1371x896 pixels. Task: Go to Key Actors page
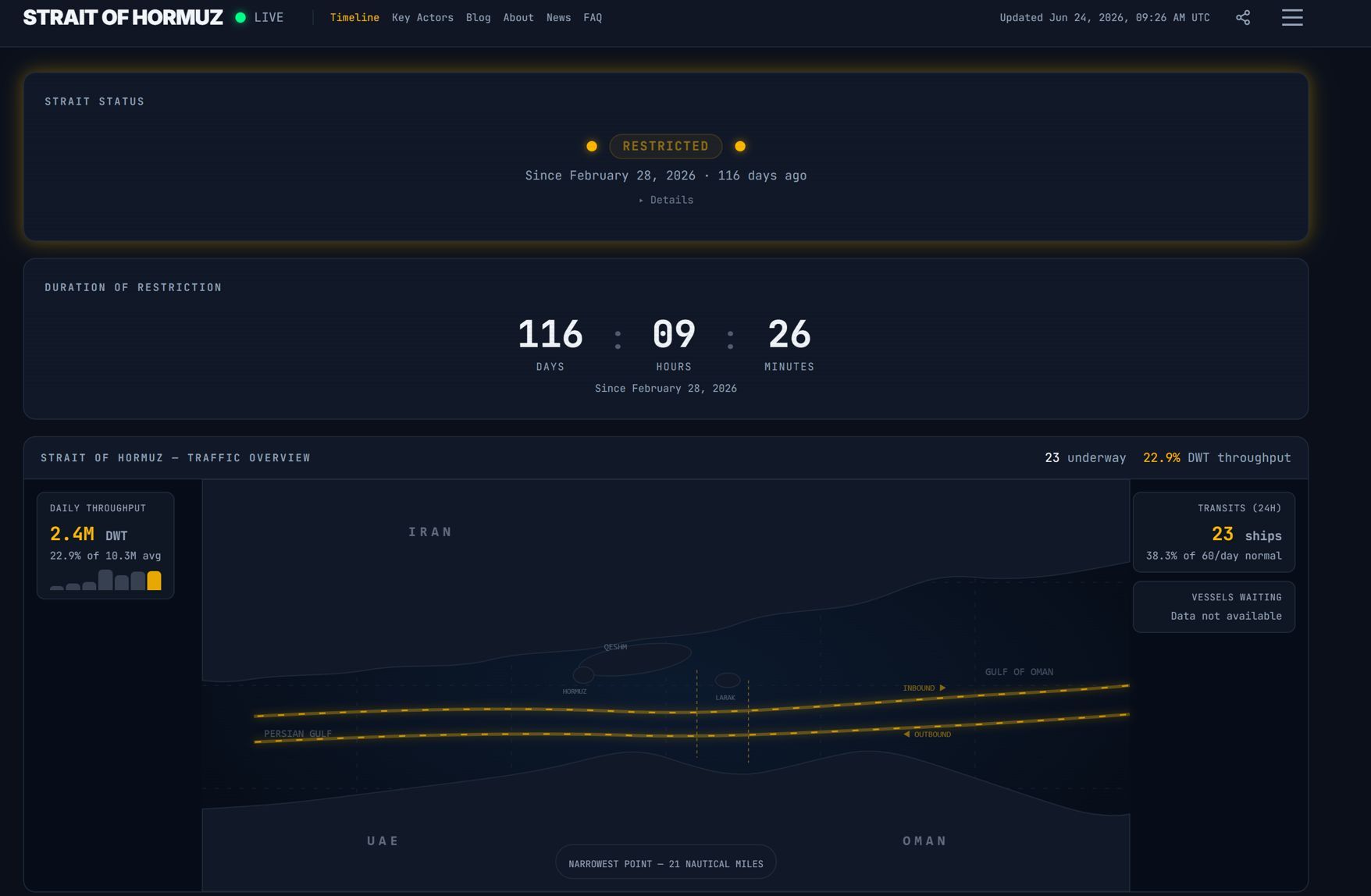[422, 17]
